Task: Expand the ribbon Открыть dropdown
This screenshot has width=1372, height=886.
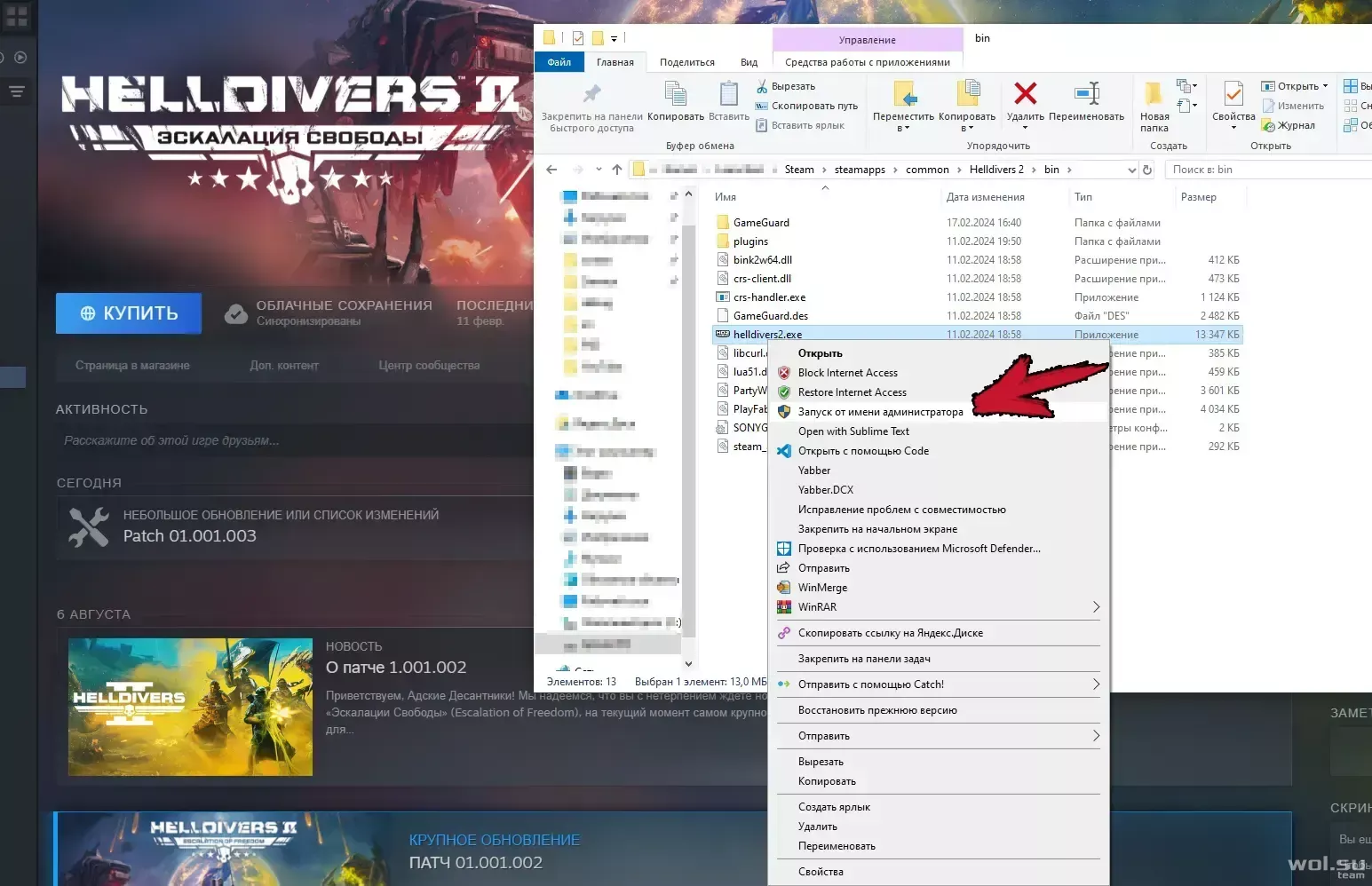Action: pos(1325,86)
